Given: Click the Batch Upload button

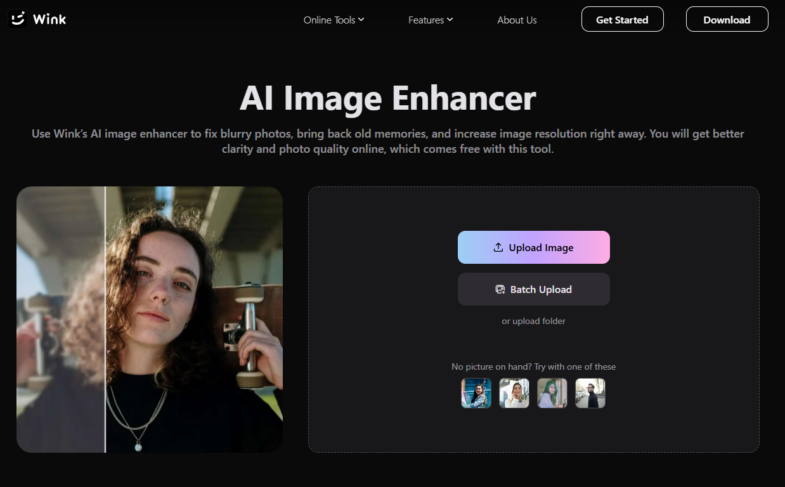Looking at the screenshot, I should 534,289.
